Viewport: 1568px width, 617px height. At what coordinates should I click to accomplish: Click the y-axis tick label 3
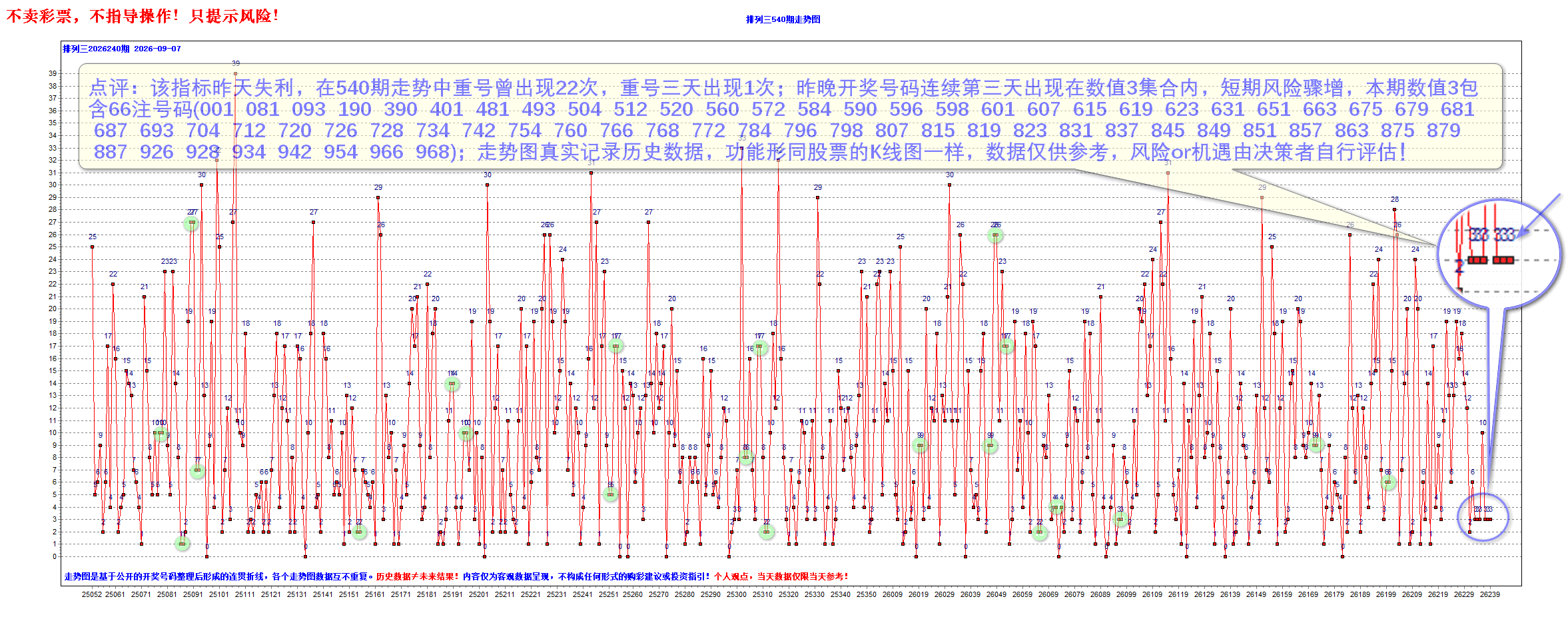click(x=55, y=519)
